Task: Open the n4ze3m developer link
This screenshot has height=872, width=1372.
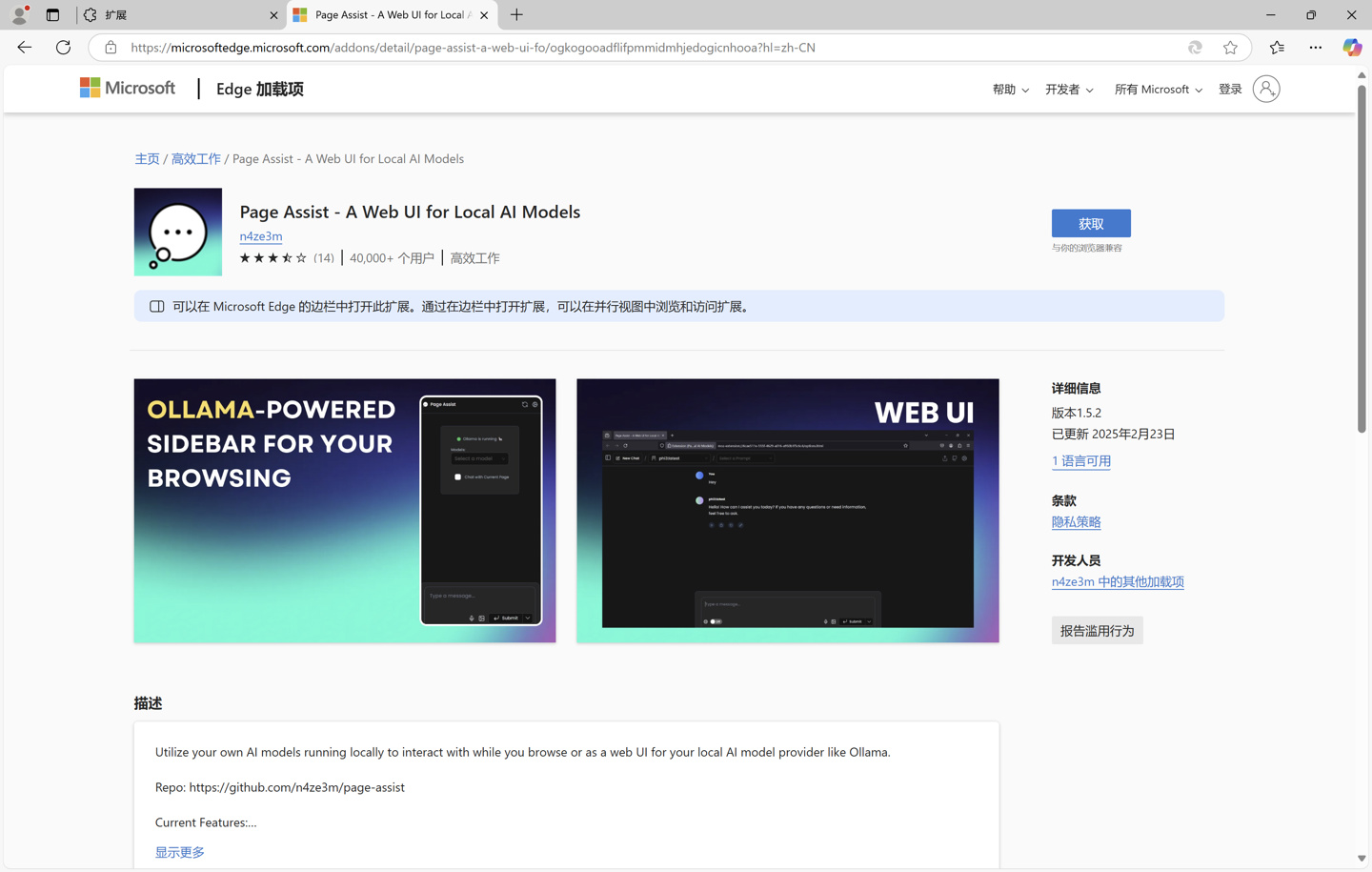Action: pos(260,236)
